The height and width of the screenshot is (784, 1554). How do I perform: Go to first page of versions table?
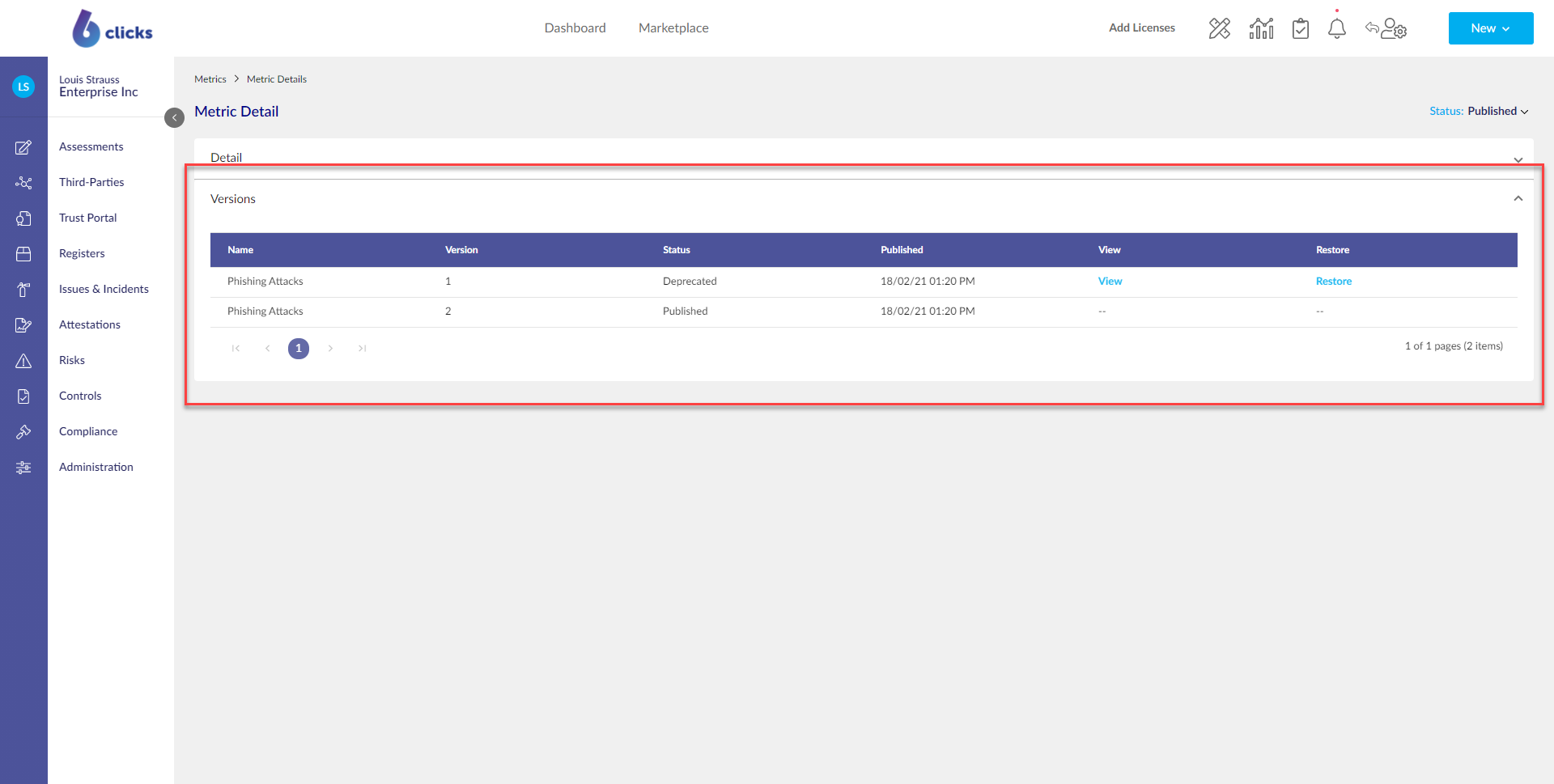236,349
